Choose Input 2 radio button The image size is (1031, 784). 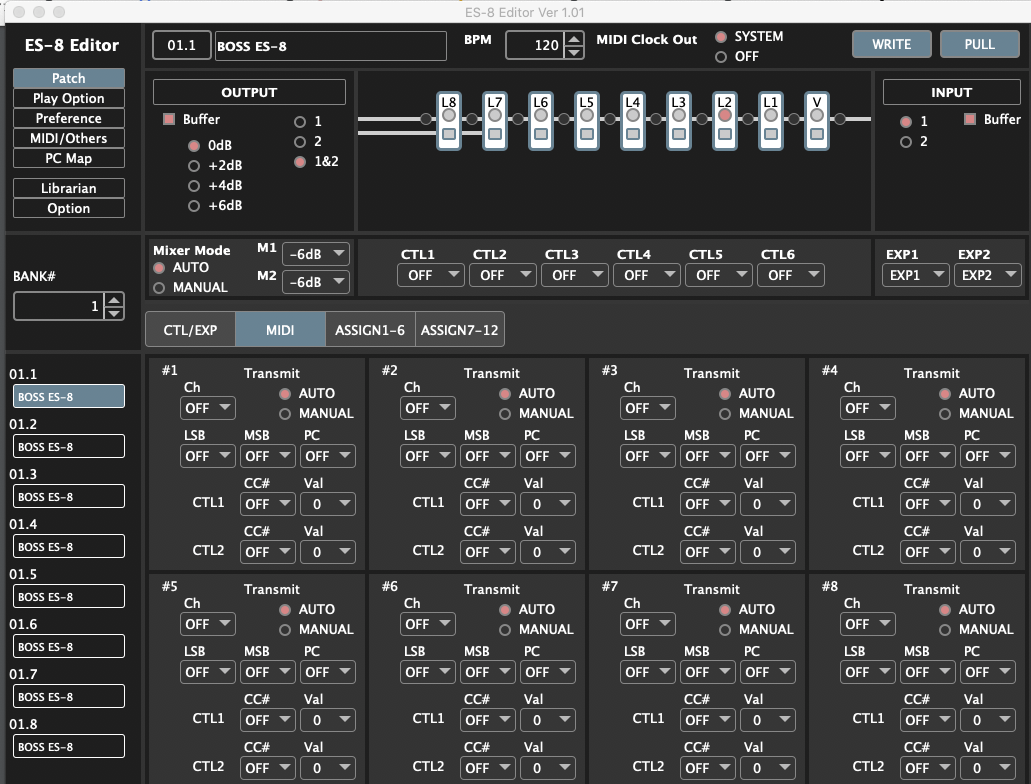coord(906,141)
